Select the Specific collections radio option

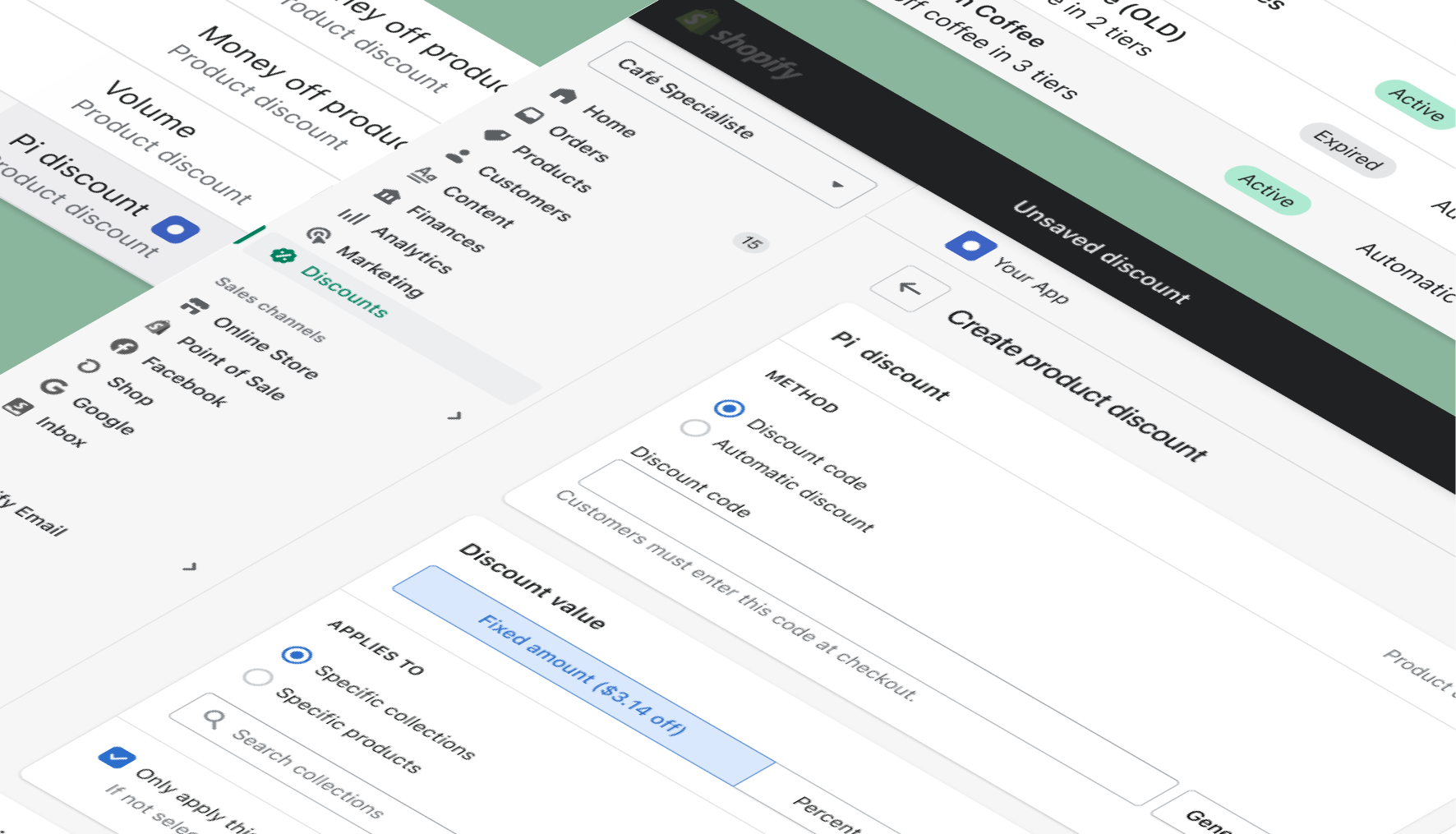[297, 655]
